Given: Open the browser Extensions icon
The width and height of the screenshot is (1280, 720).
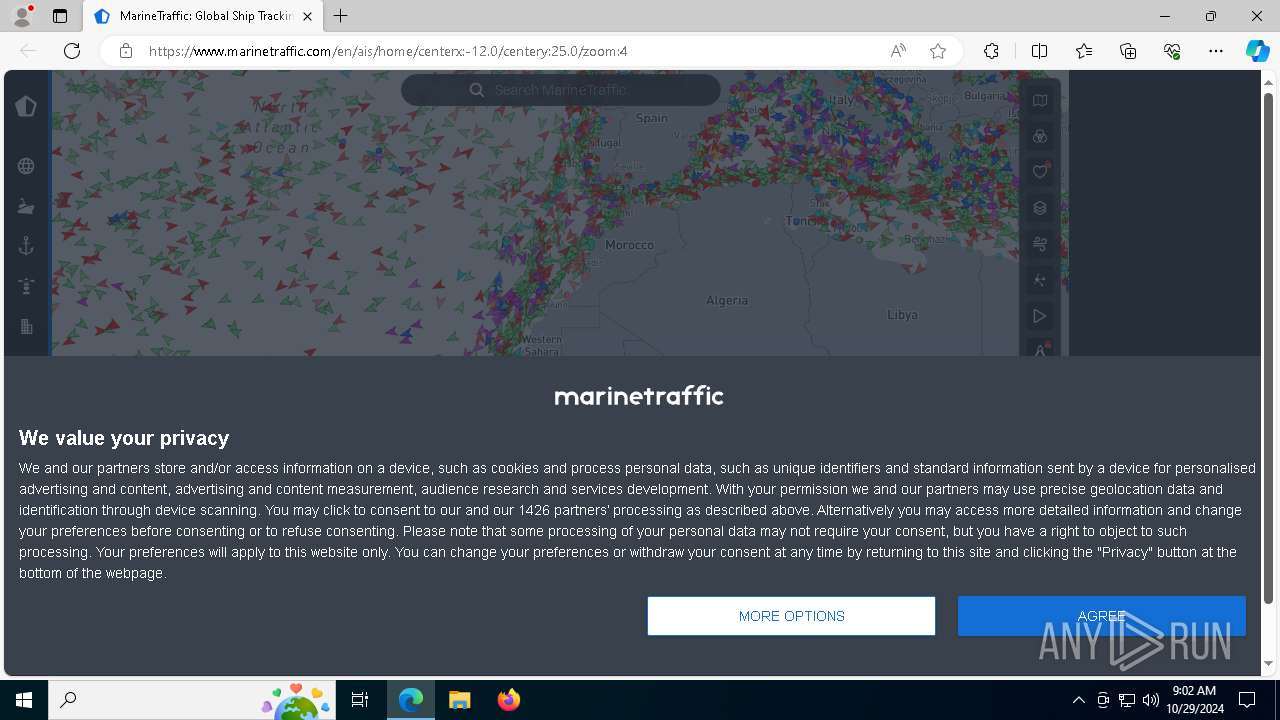Looking at the screenshot, I should click(991, 51).
